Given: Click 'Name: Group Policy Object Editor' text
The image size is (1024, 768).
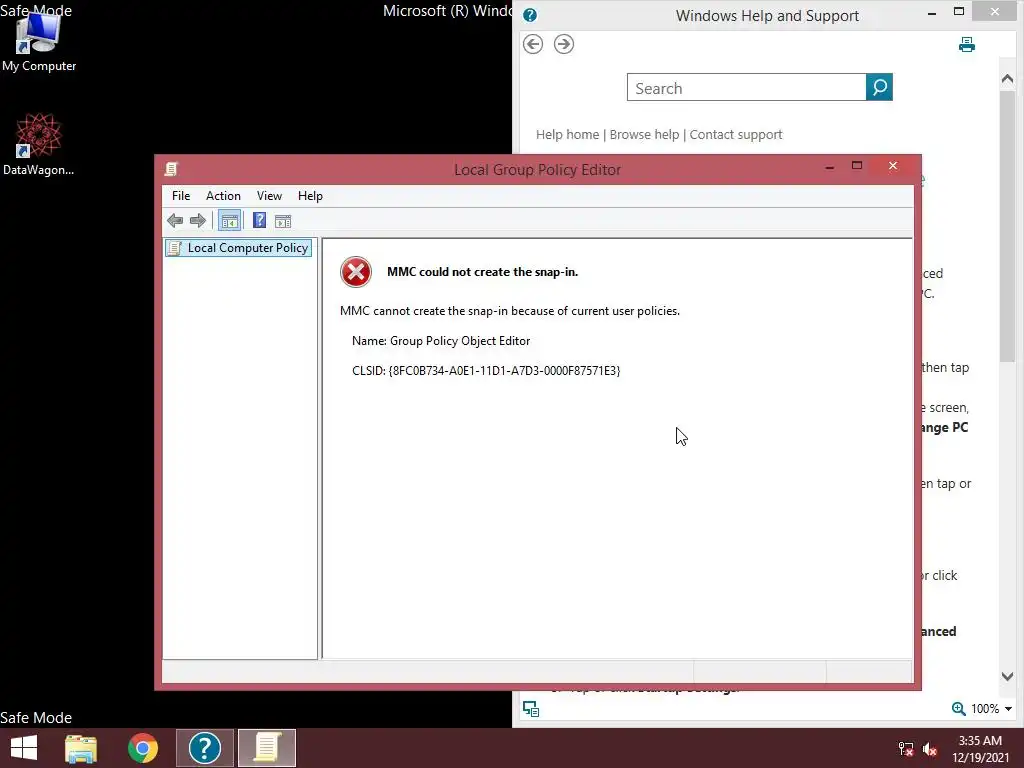Looking at the screenshot, I should pyautogui.click(x=441, y=341).
